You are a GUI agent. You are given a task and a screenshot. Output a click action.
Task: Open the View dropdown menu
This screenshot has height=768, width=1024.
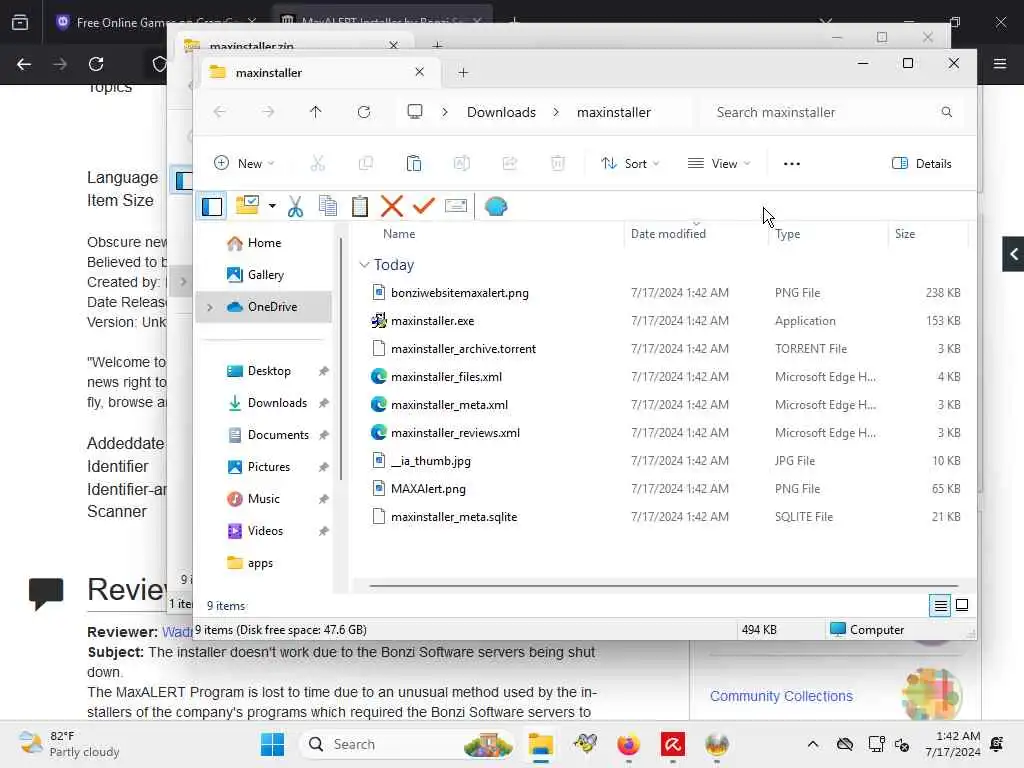(719, 163)
